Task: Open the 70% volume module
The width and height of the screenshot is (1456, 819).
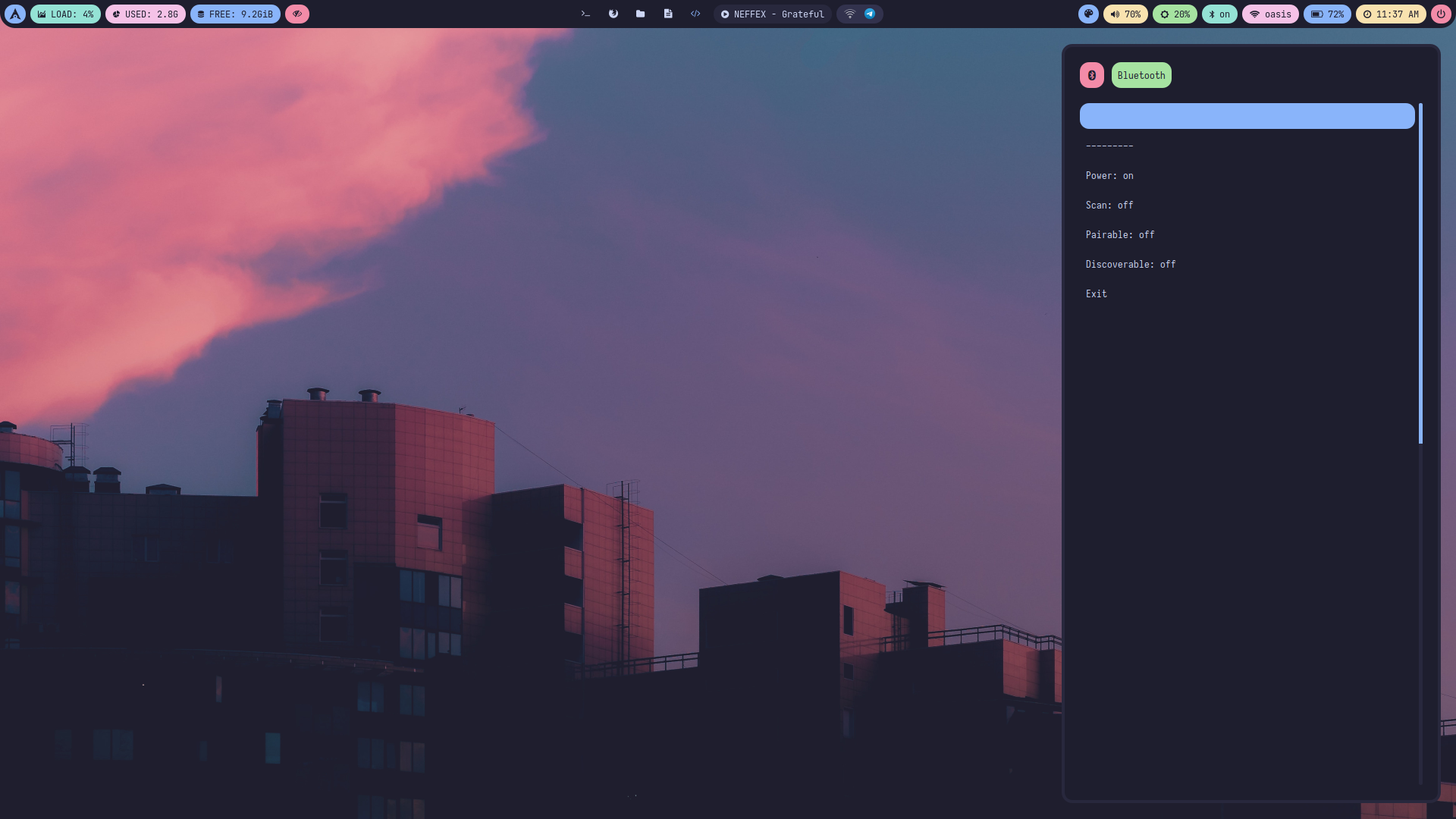Action: [1125, 14]
